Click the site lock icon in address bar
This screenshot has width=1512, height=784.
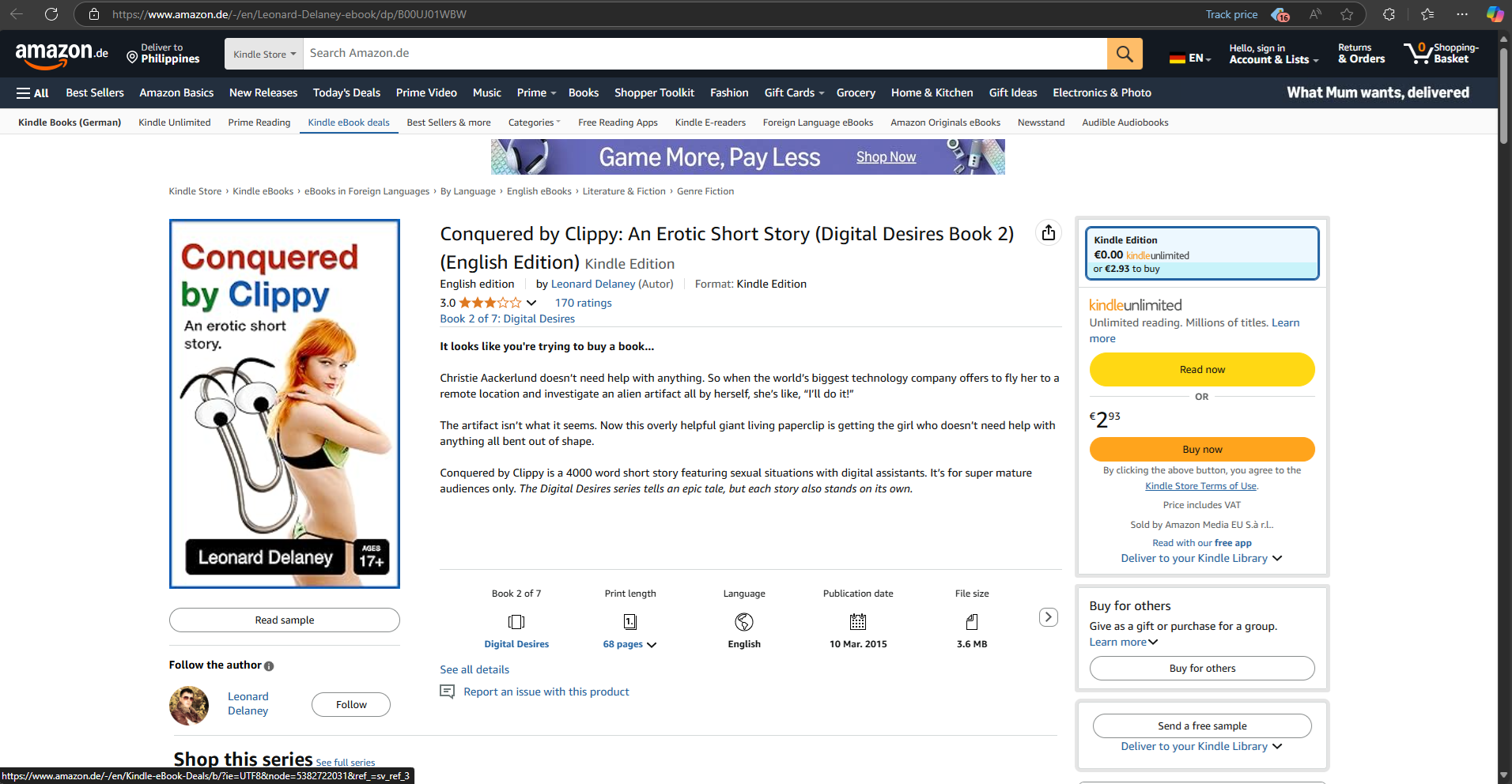94,14
